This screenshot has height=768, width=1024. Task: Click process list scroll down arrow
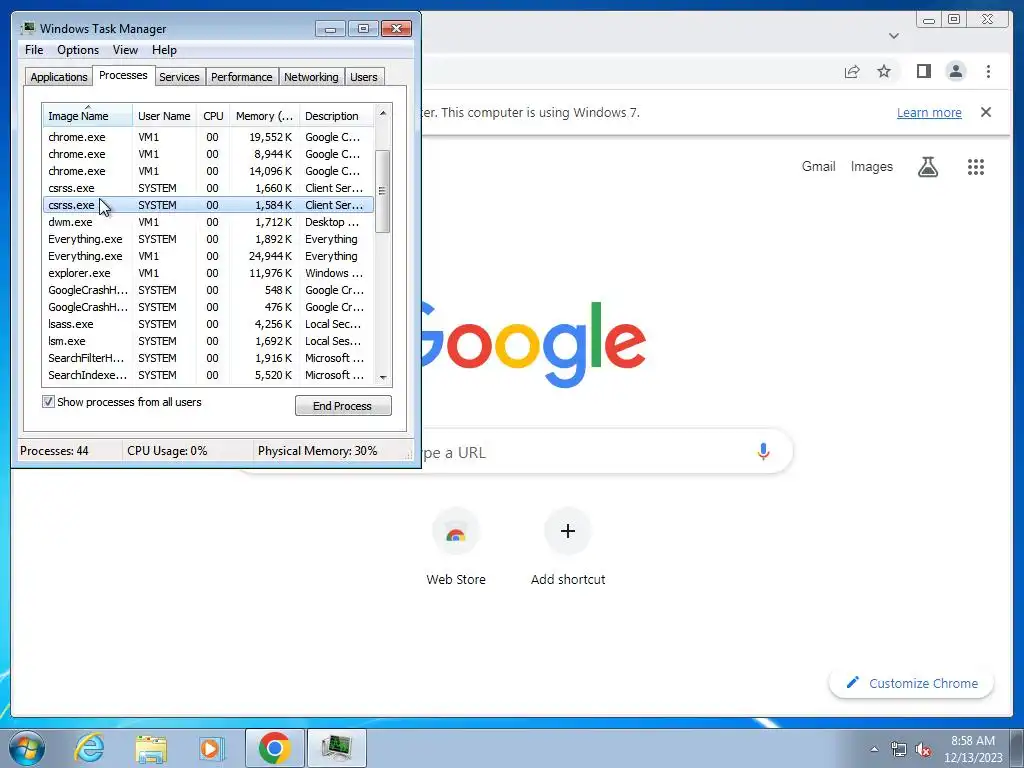[383, 377]
